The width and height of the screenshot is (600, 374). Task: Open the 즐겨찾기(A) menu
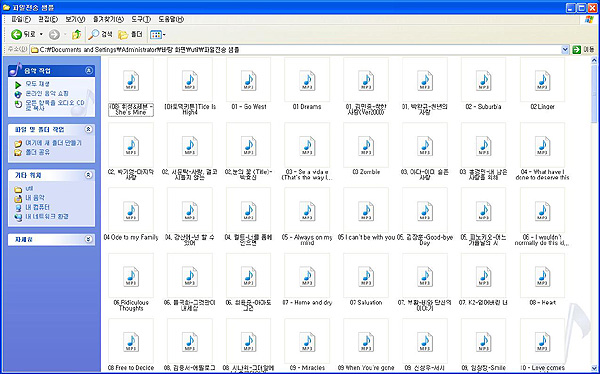click(x=108, y=19)
